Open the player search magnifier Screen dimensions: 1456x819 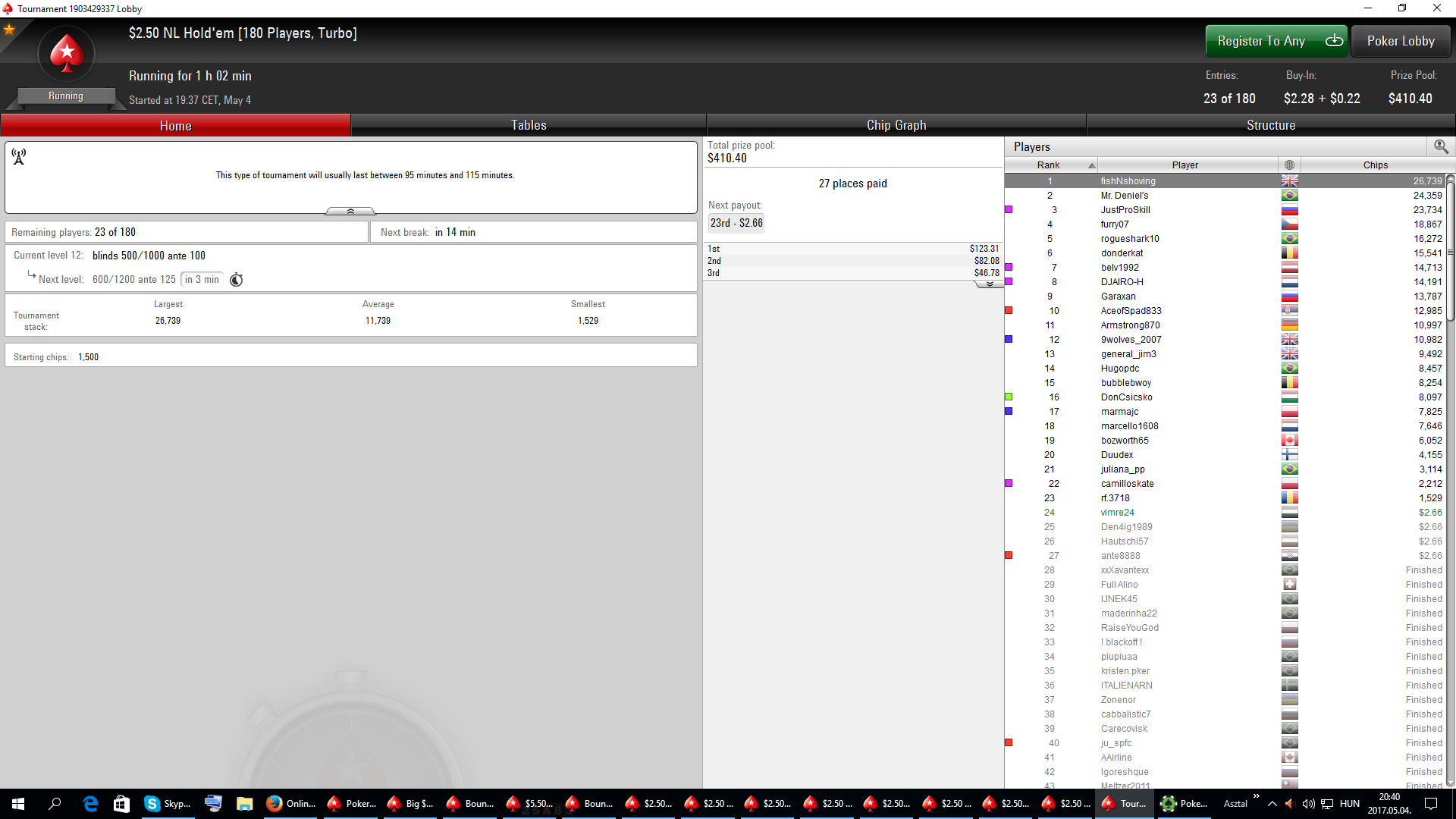pos(1441,146)
